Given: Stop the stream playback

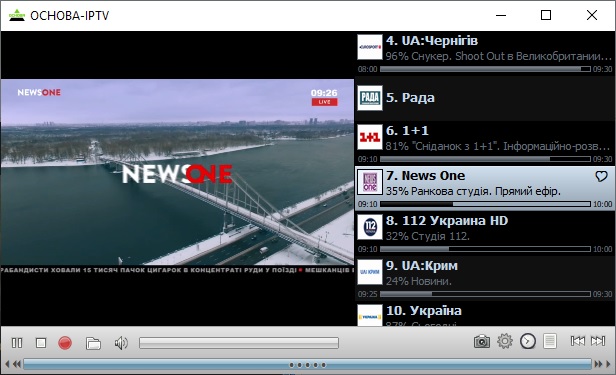Looking at the screenshot, I should [41, 343].
